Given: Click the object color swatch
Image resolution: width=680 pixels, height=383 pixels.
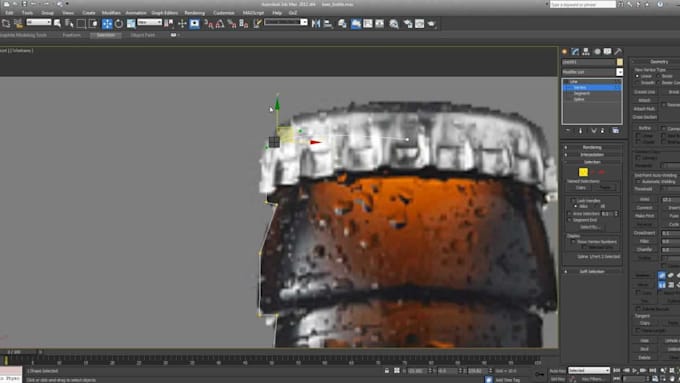Looking at the screenshot, I should click(620, 62).
